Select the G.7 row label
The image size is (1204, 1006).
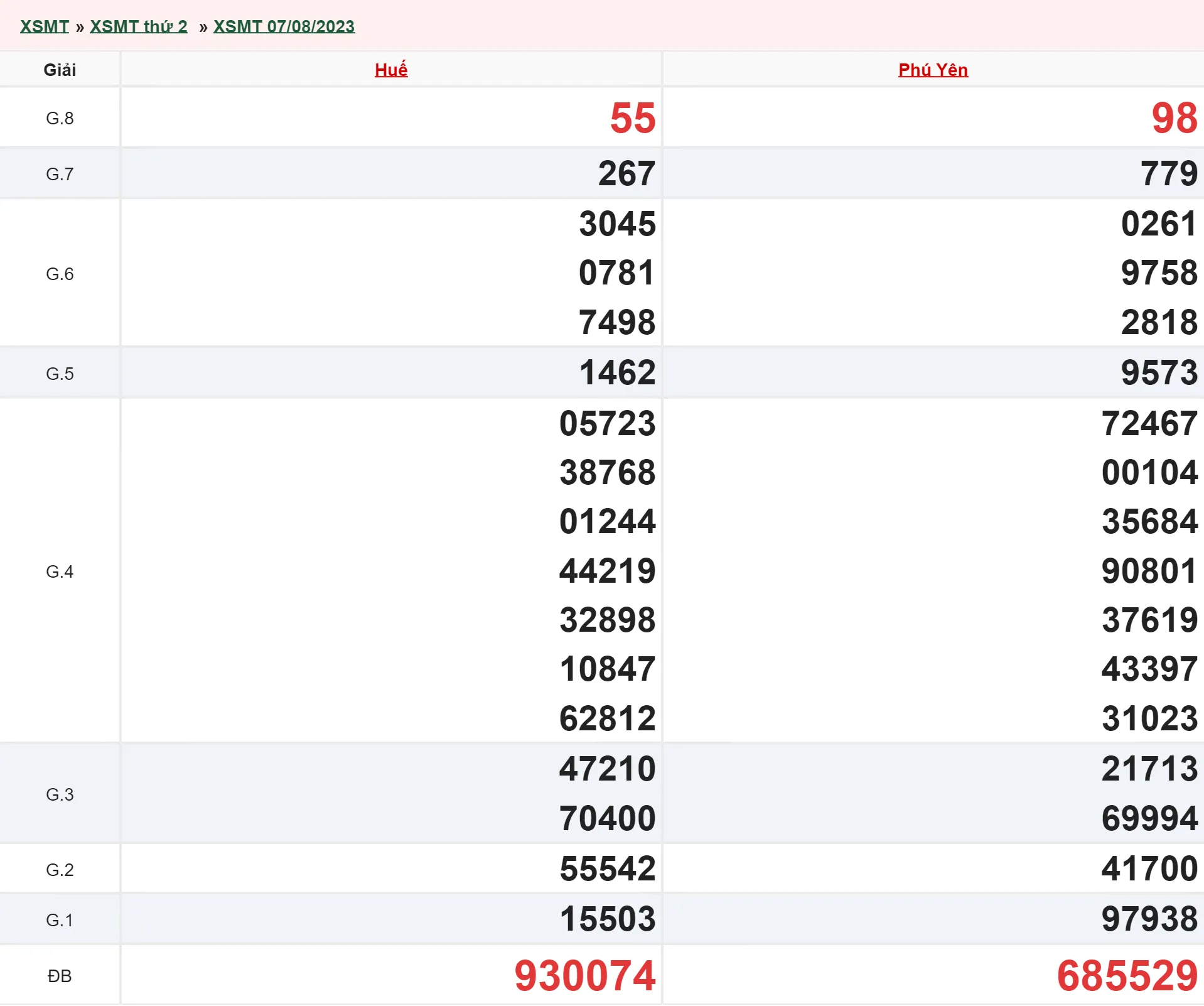click(x=60, y=174)
